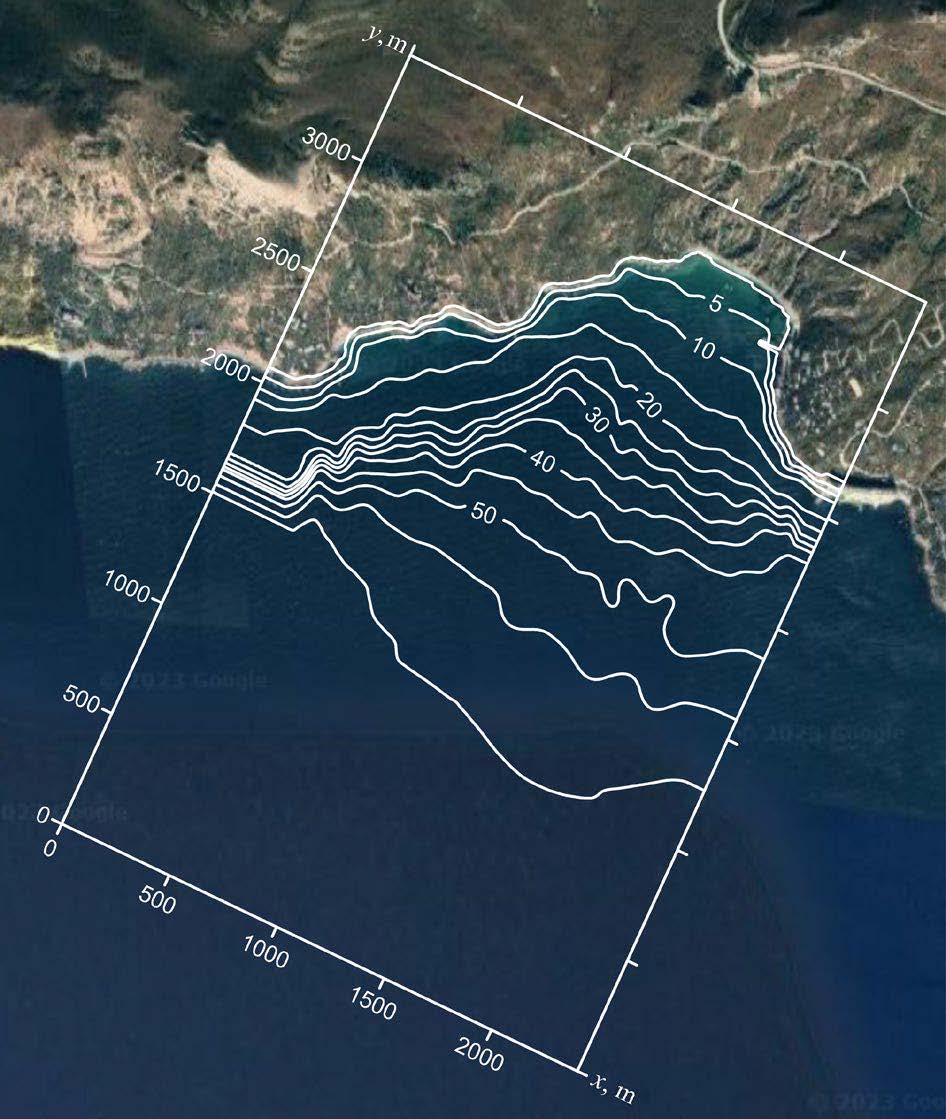The image size is (946, 1119).
Task: Click the 0 label on the y-axis
Action: coord(43,817)
